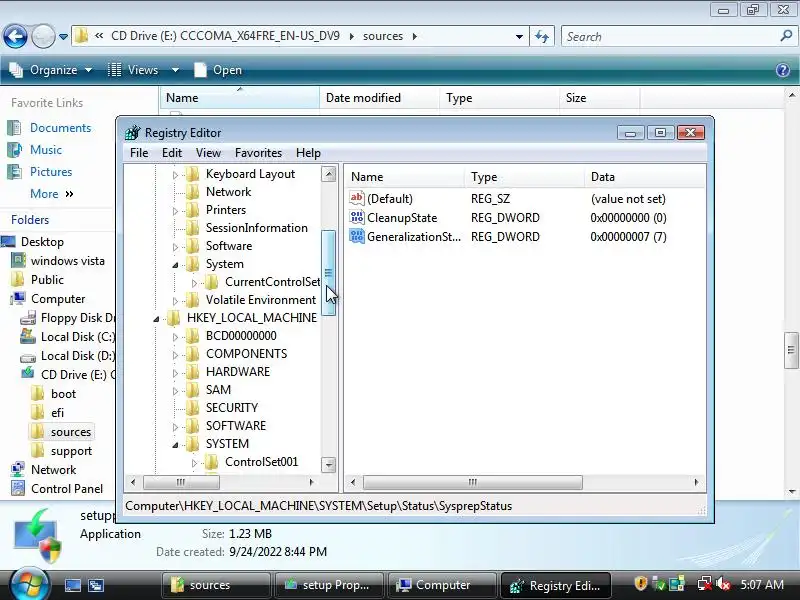This screenshot has height=600, width=800.
Task: Click the search magnifier icon
Action: click(x=786, y=36)
